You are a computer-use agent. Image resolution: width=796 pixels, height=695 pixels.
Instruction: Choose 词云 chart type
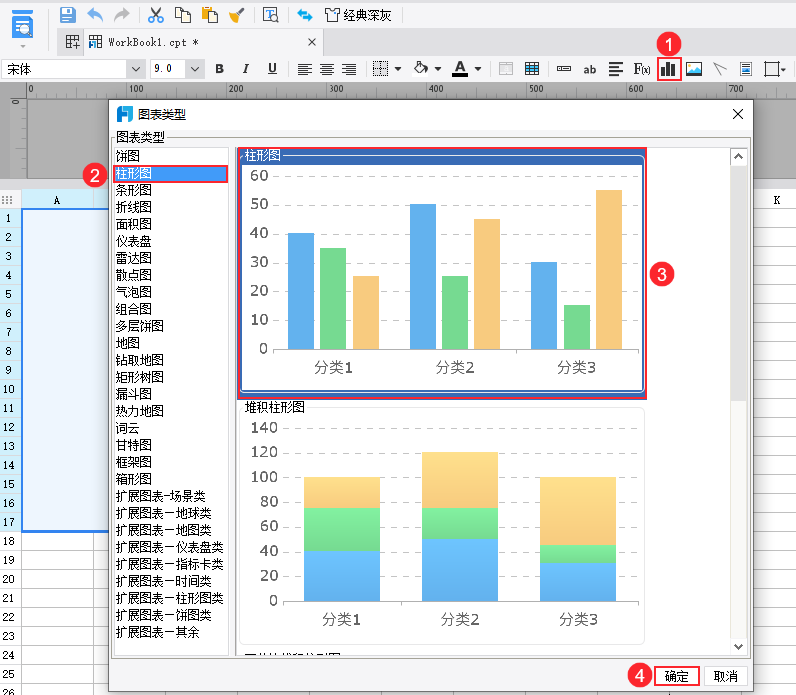pos(171,428)
